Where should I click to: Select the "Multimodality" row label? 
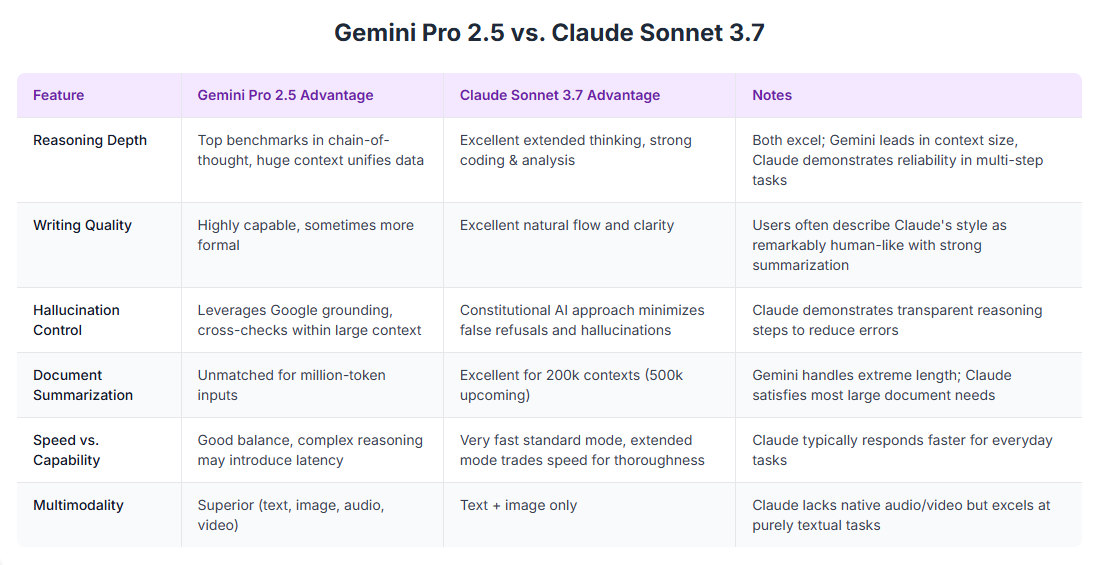(78, 505)
